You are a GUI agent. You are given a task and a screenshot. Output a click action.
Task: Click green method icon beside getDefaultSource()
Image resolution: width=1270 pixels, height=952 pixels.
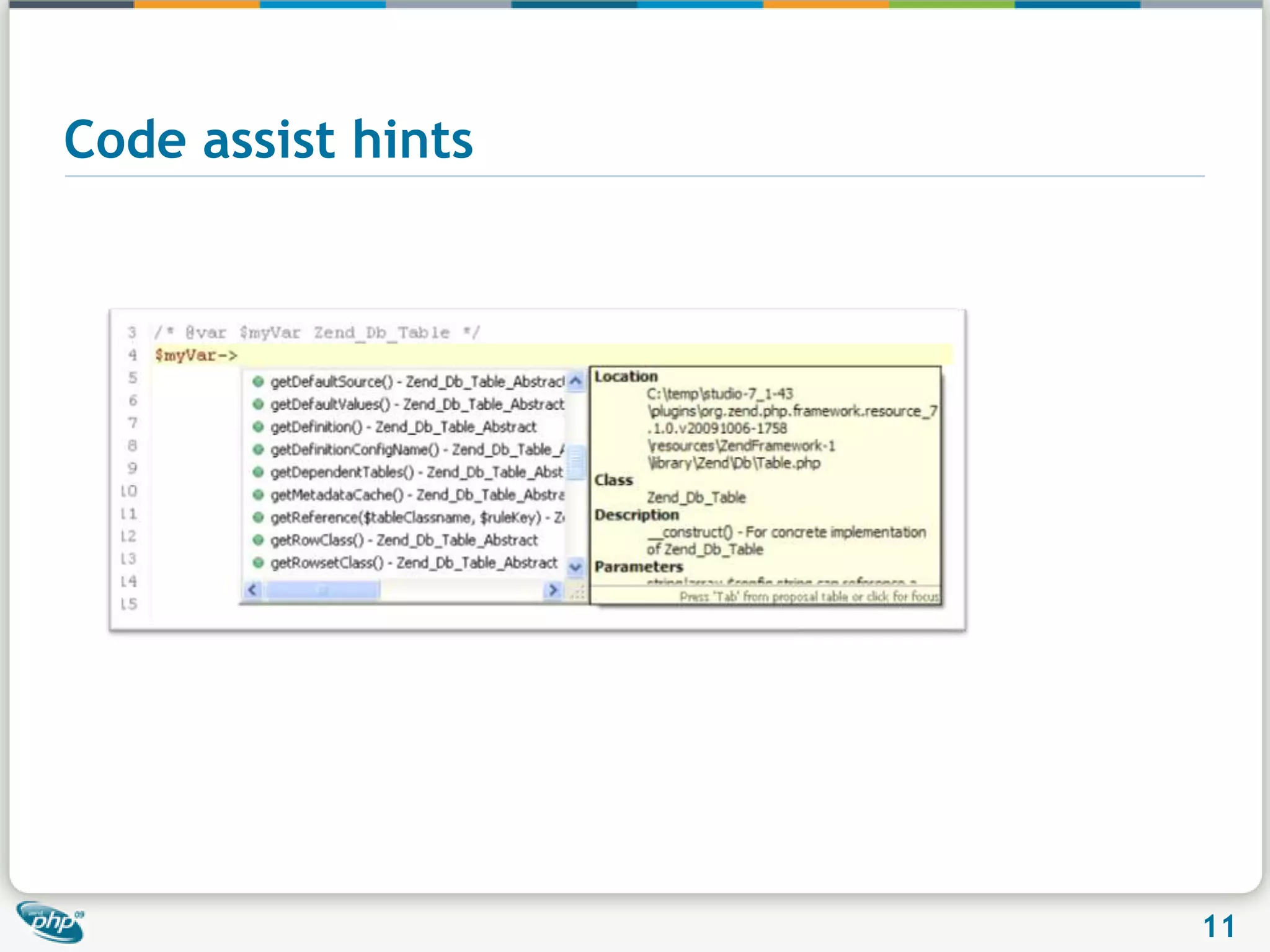[x=259, y=382]
